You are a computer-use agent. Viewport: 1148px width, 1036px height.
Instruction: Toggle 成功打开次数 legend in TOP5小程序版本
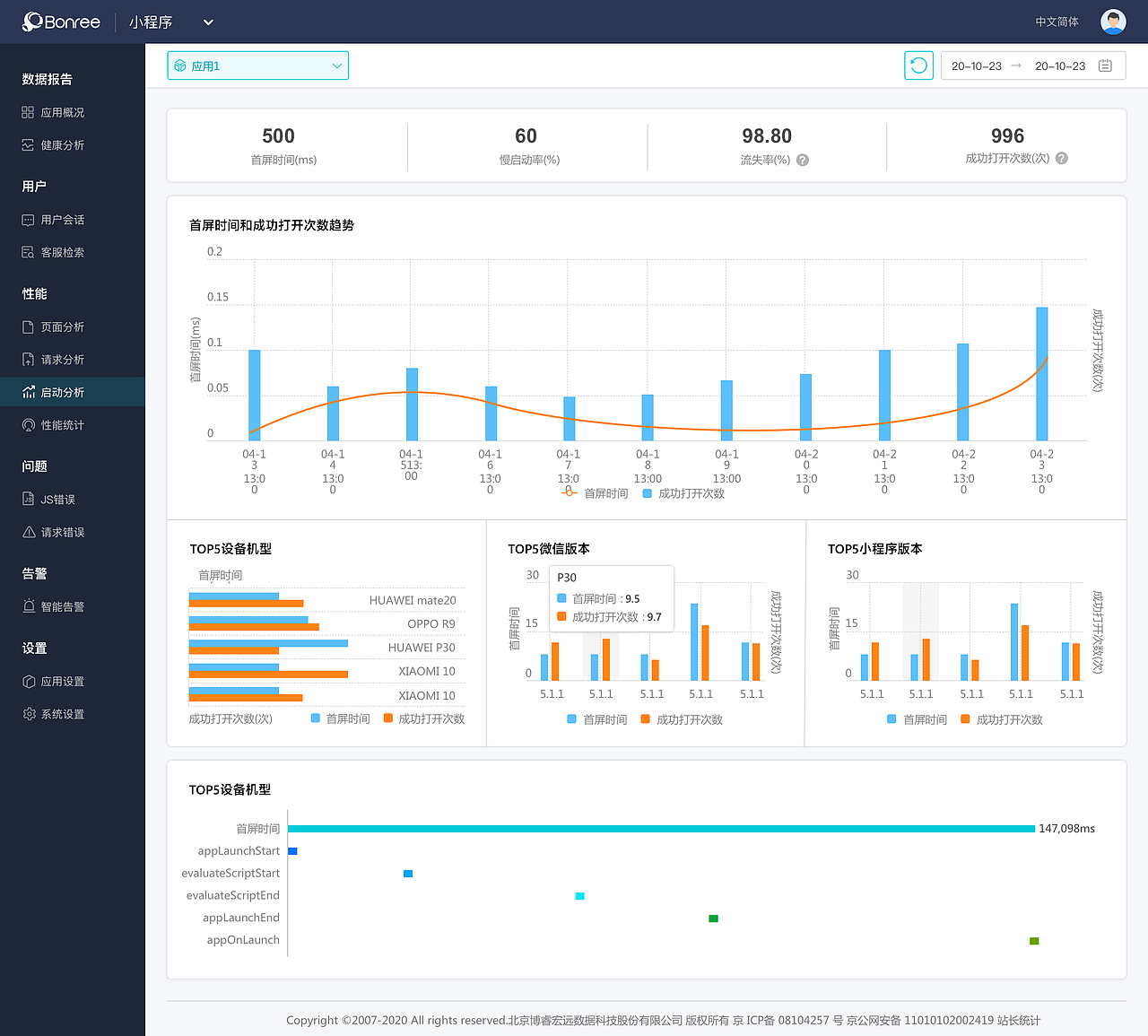pos(1001,719)
